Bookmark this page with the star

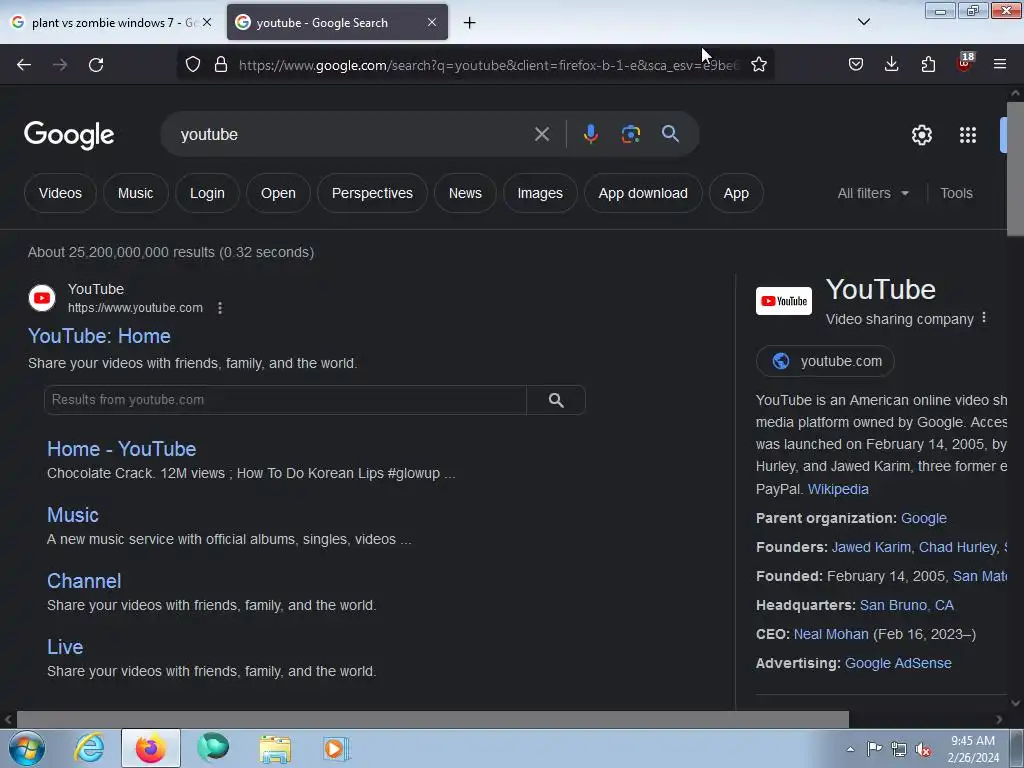pyautogui.click(x=758, y=64)
